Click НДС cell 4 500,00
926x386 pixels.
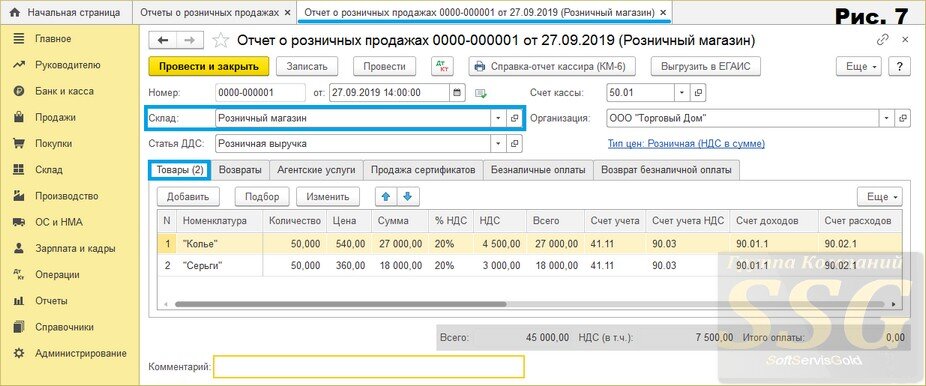pyautogui.click(x=500, y=244)
